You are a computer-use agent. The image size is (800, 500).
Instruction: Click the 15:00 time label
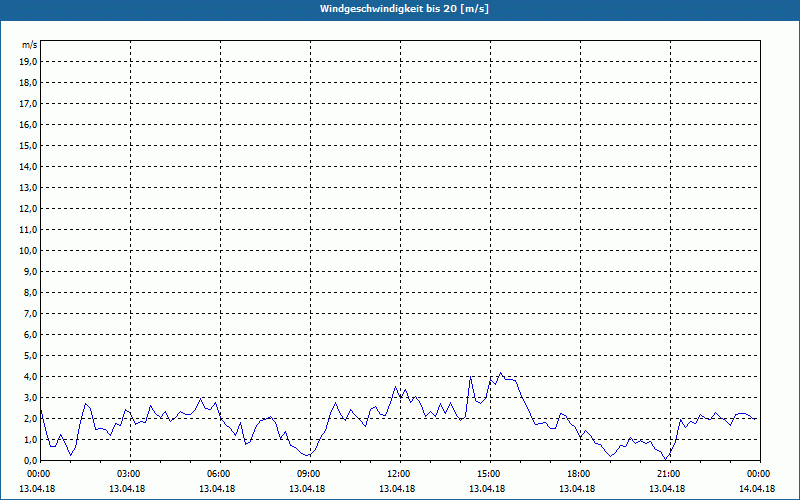pyautogui.click(x=491, y=474)
